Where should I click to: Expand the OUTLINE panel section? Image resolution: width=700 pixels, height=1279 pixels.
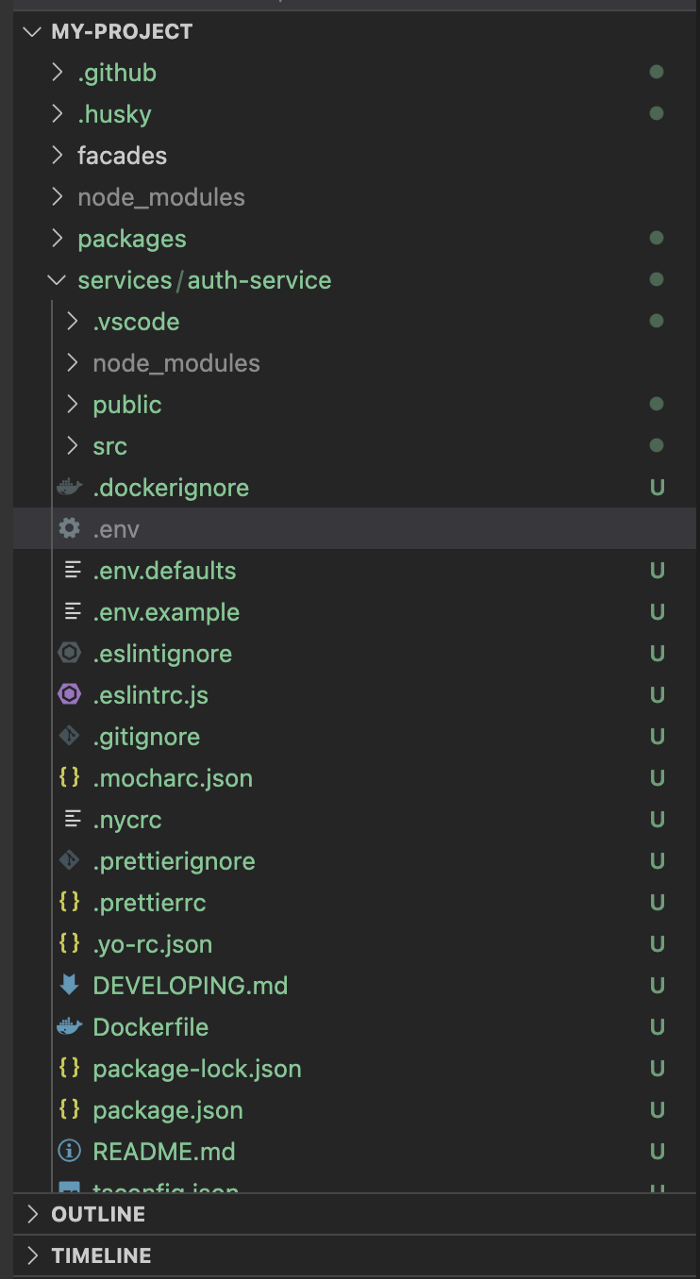33,1214
